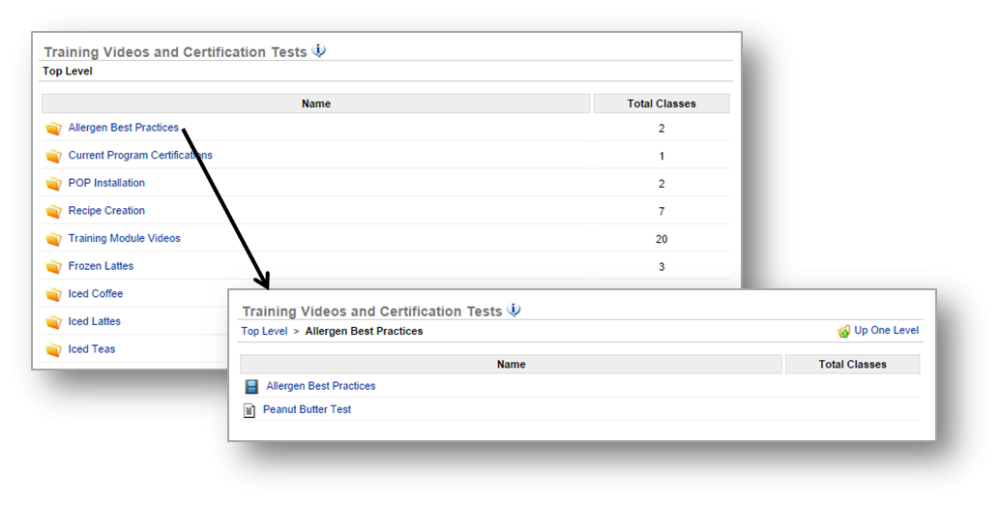The image size is (1000, 505).
Task: Click the Recipe Creation folder icon
Action: coord(53,212)
